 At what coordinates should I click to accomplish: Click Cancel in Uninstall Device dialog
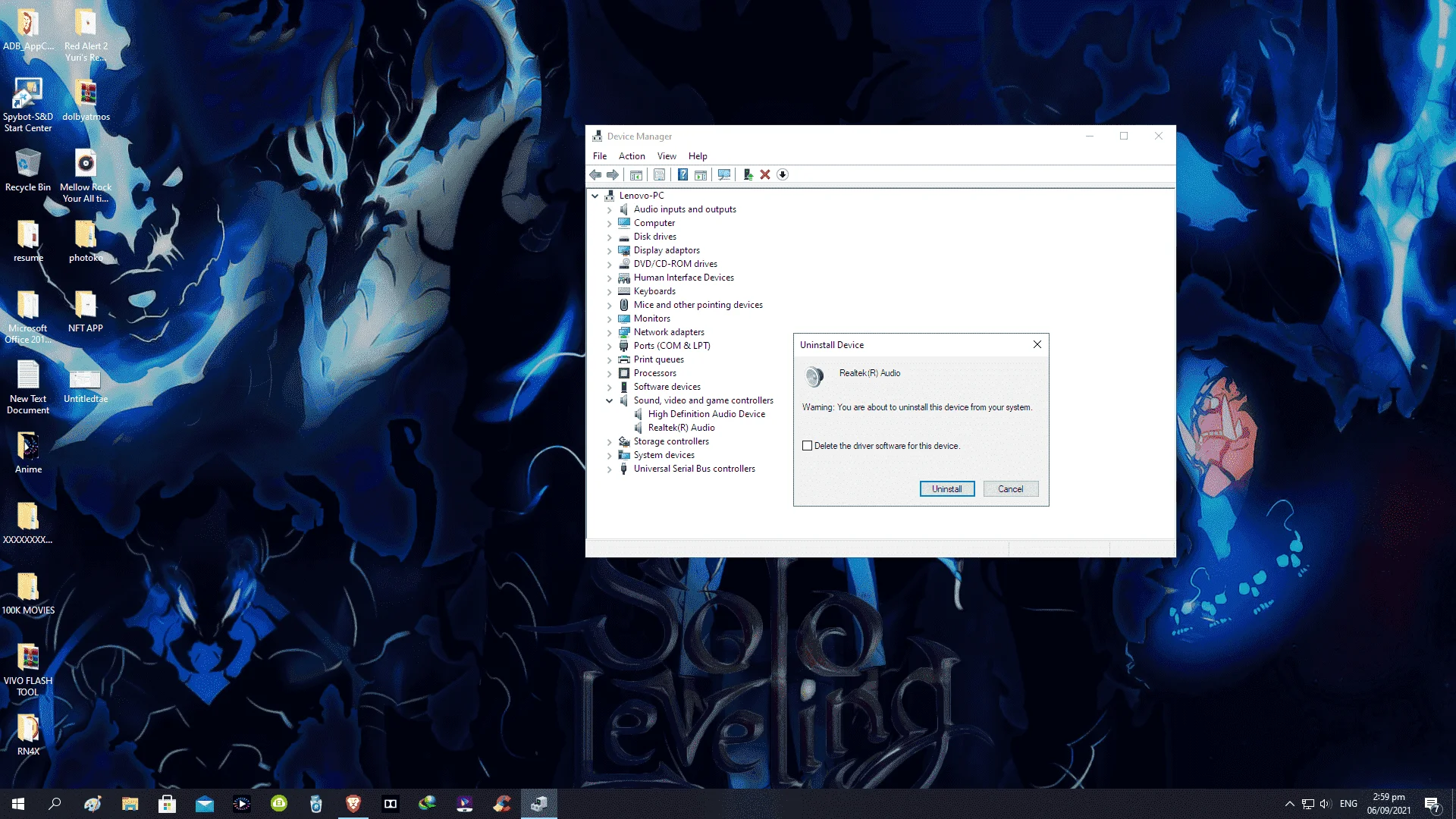click(x=1011, y=489)
